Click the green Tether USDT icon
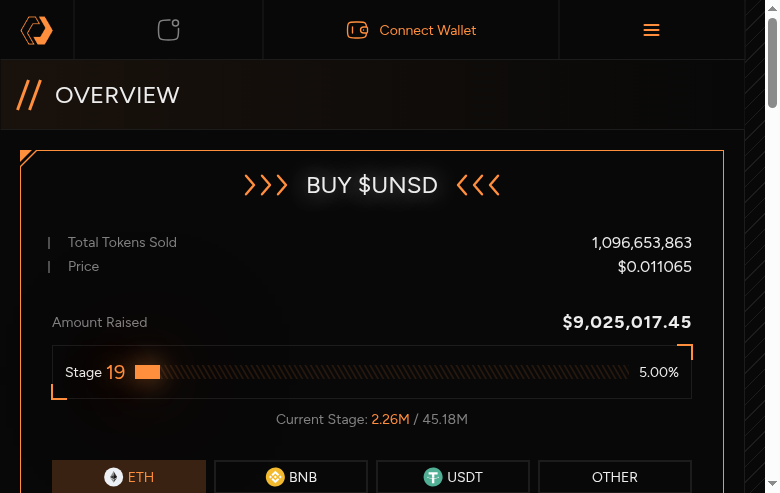 click(433, 477)
